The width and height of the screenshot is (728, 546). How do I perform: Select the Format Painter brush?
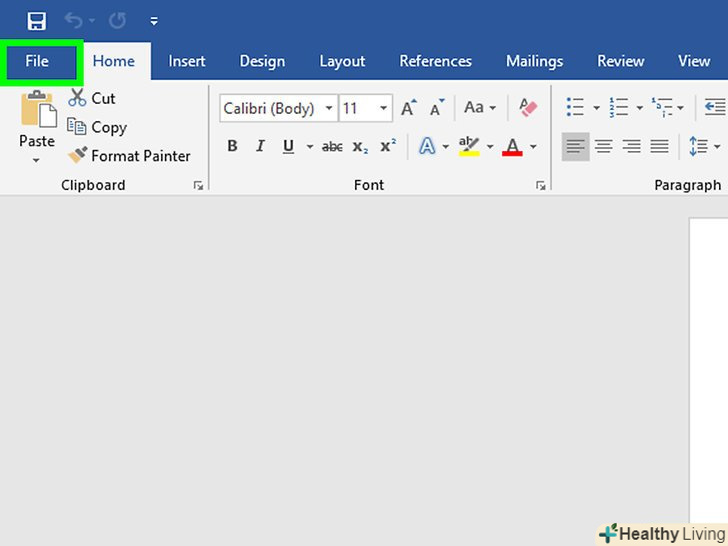(x=77, y=156)
